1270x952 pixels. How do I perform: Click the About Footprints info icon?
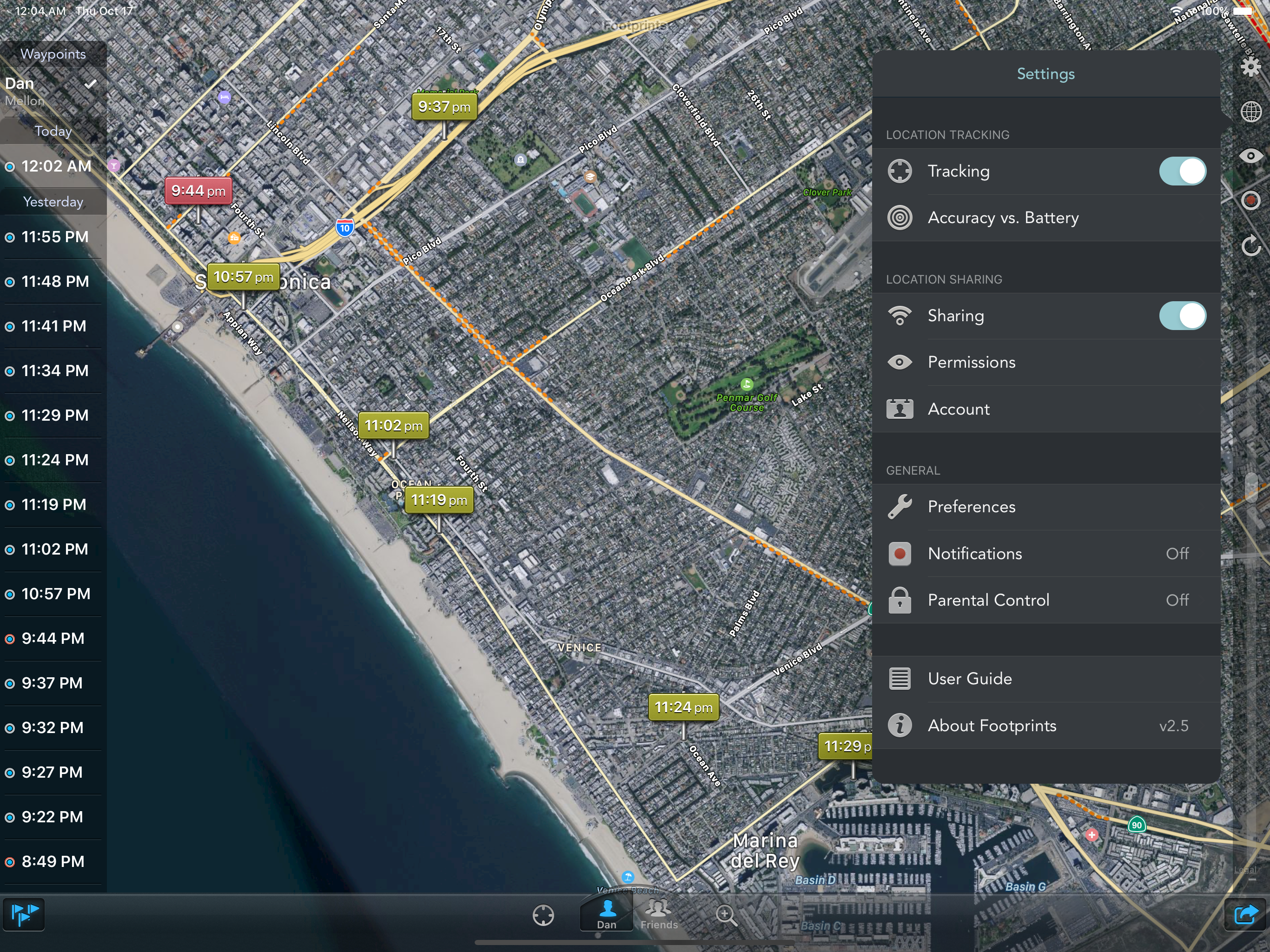[x=900, y=726]
